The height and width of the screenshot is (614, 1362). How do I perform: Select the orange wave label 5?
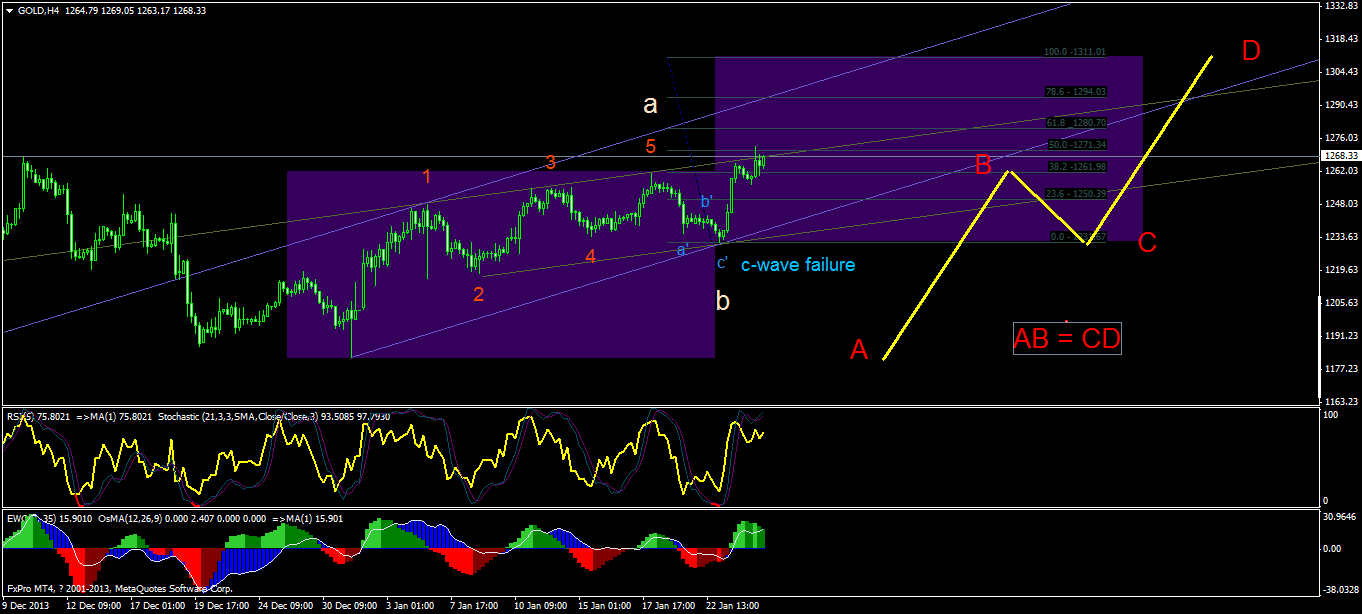pyautogui.click(x=650, y=147)
